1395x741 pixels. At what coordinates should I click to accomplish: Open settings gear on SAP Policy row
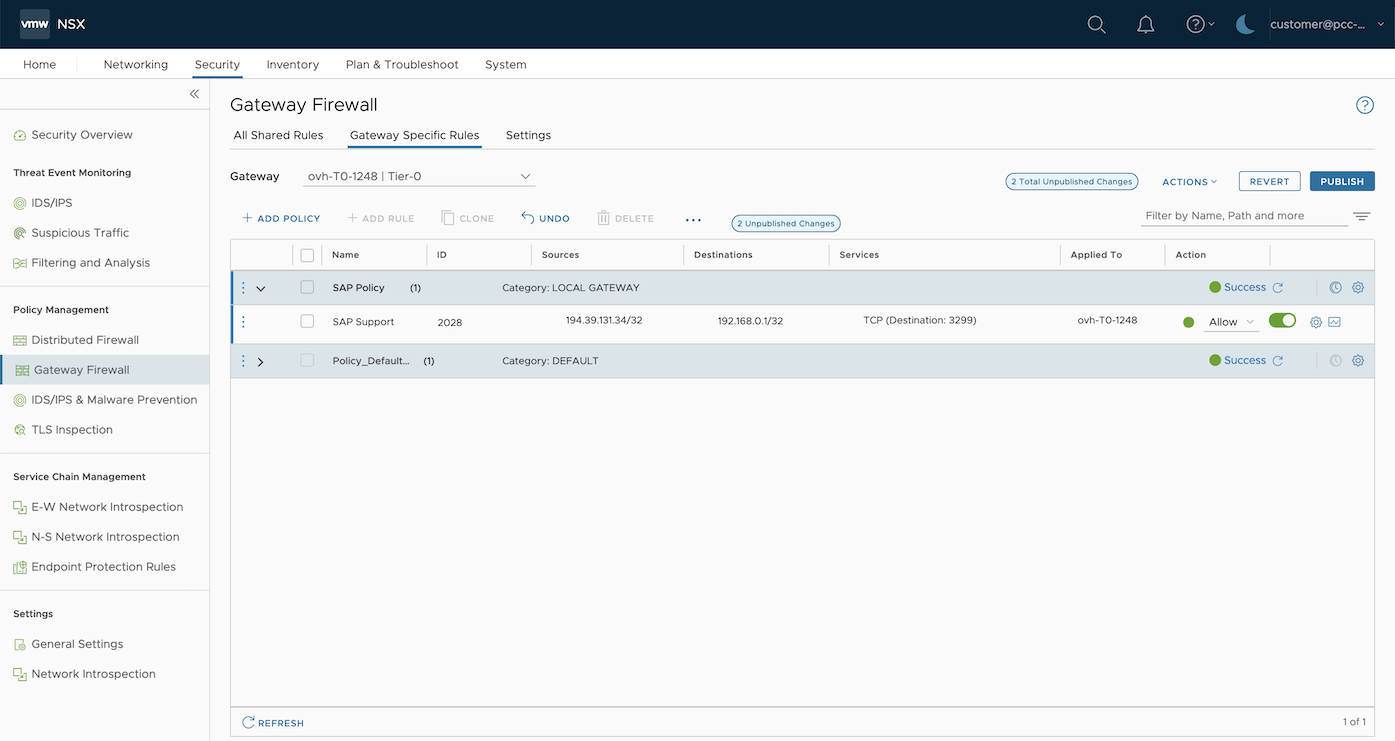click(1357, 287)
